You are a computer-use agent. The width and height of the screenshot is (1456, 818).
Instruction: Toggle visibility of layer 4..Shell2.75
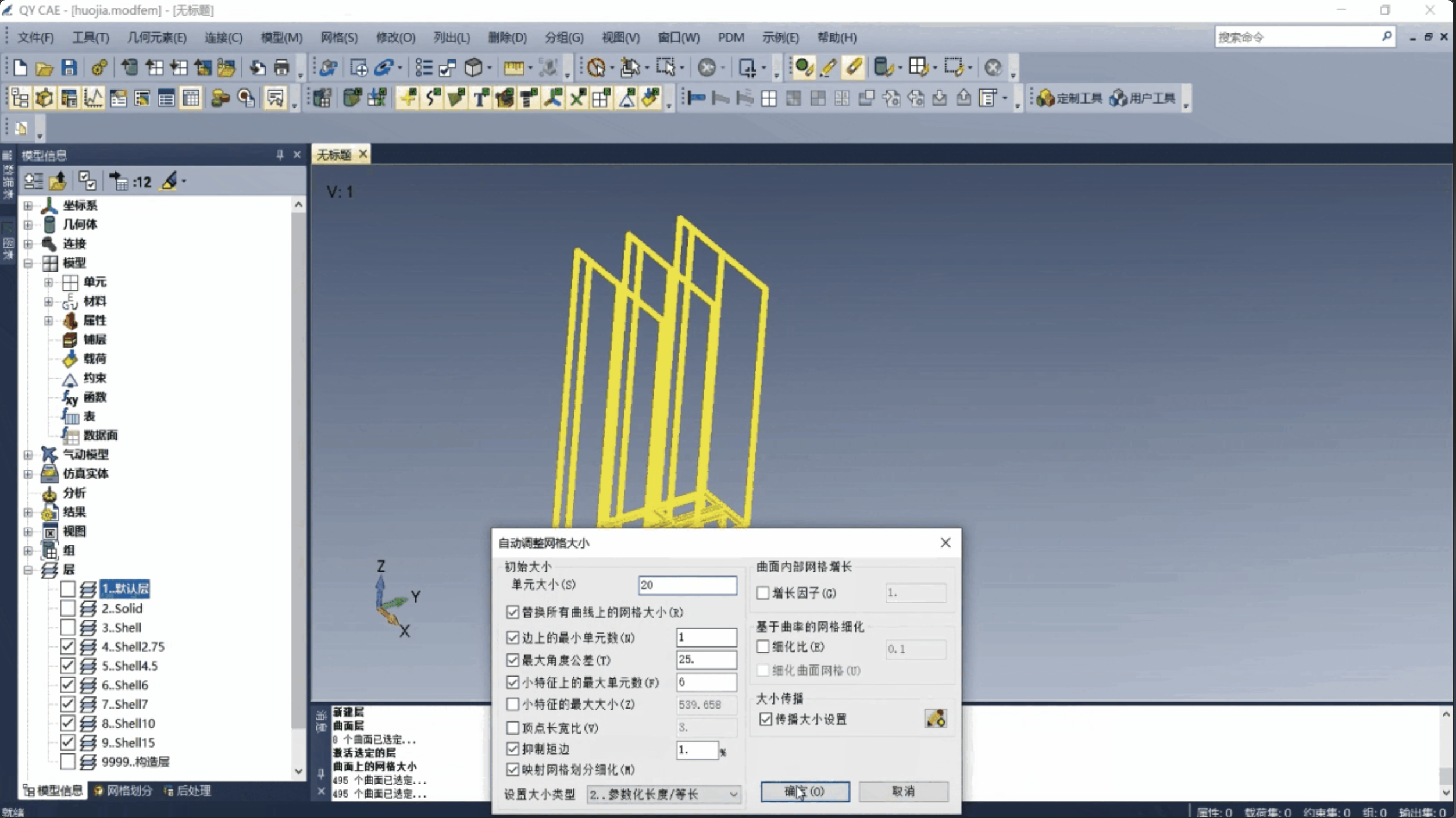(x=68, y=646)
